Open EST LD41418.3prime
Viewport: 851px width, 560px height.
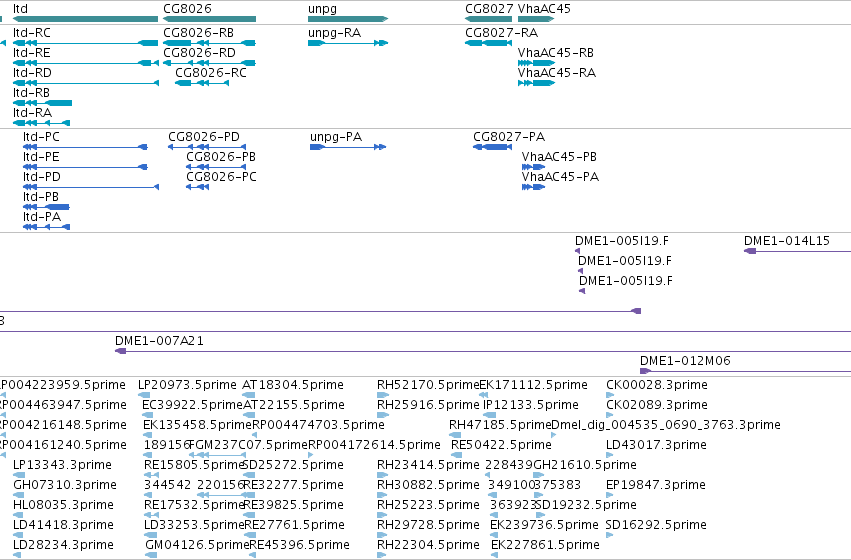tap(63, 525)
